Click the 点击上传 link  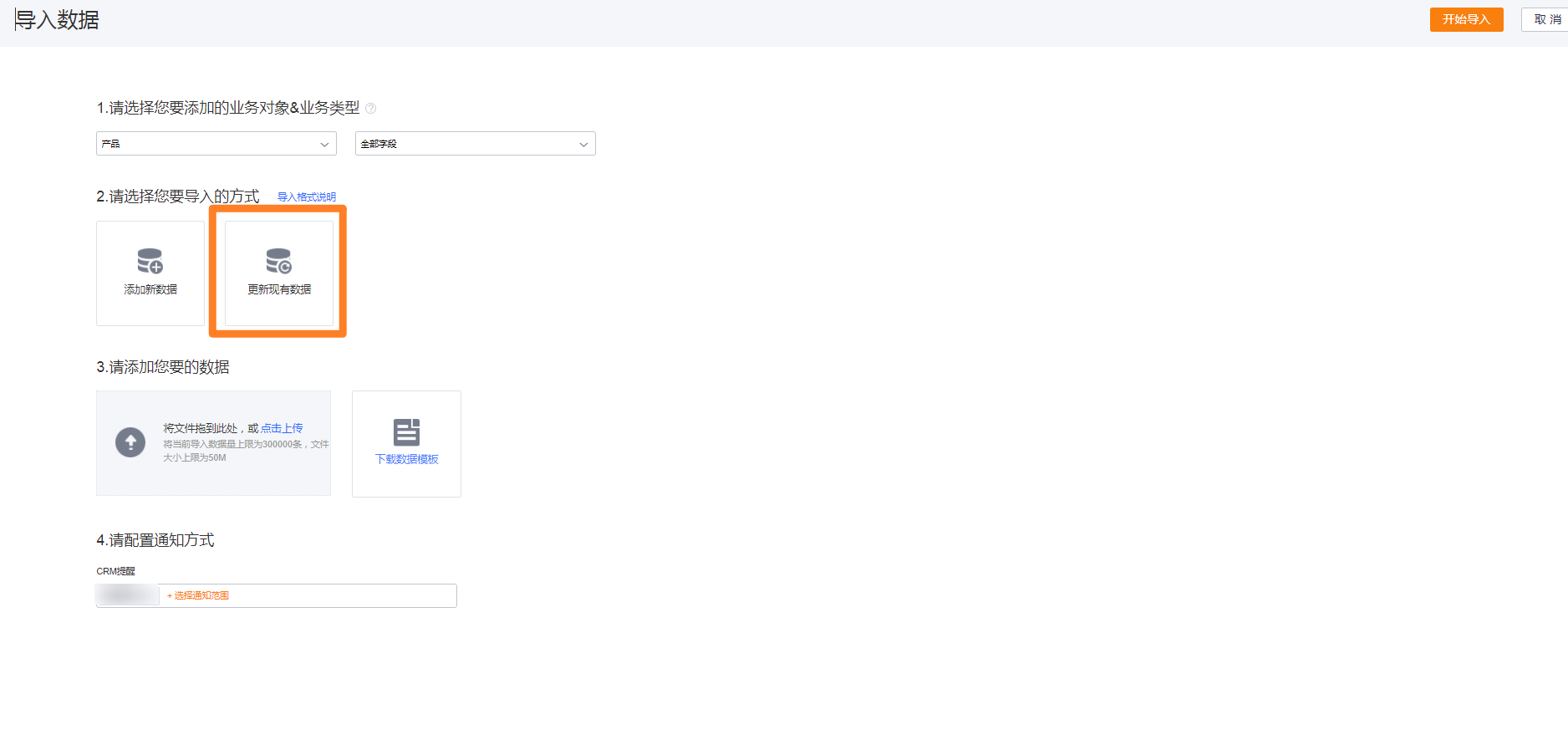point(282,428)
